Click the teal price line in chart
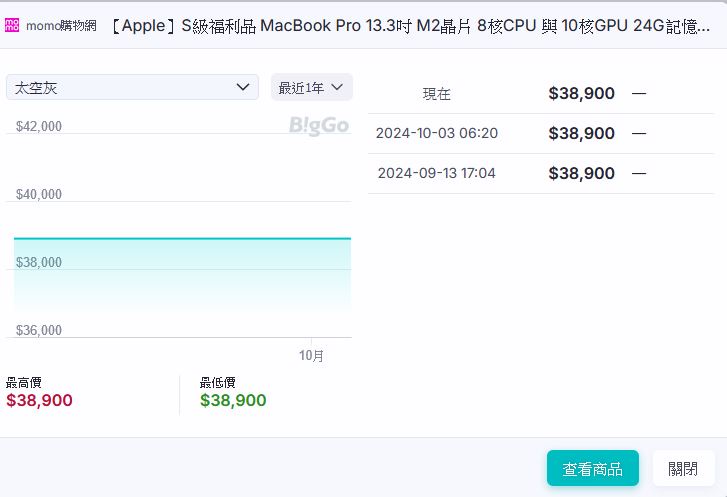 (182, 239)
